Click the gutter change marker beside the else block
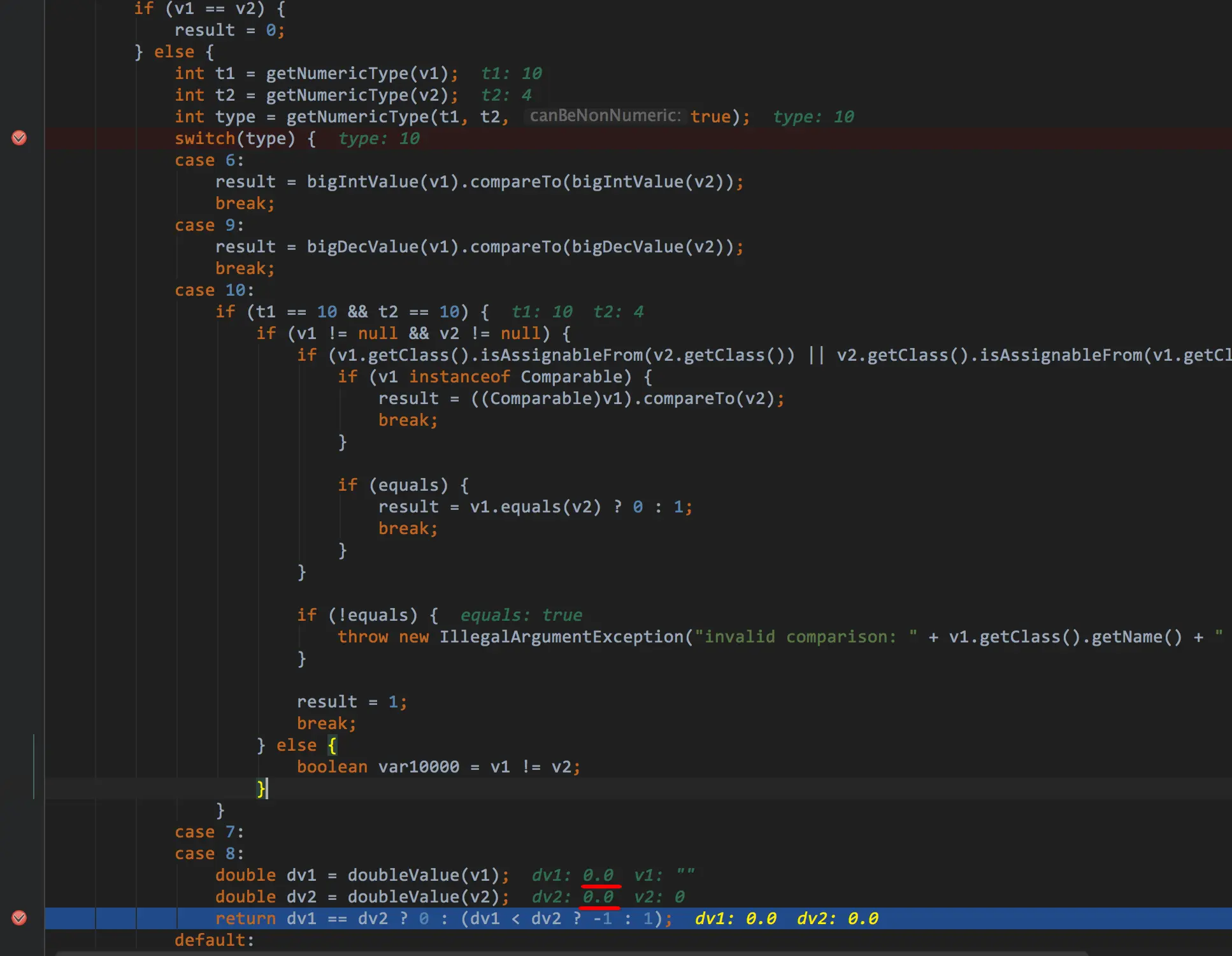The width and height of the screenshot is (1232, 956). tap(34, 766)
